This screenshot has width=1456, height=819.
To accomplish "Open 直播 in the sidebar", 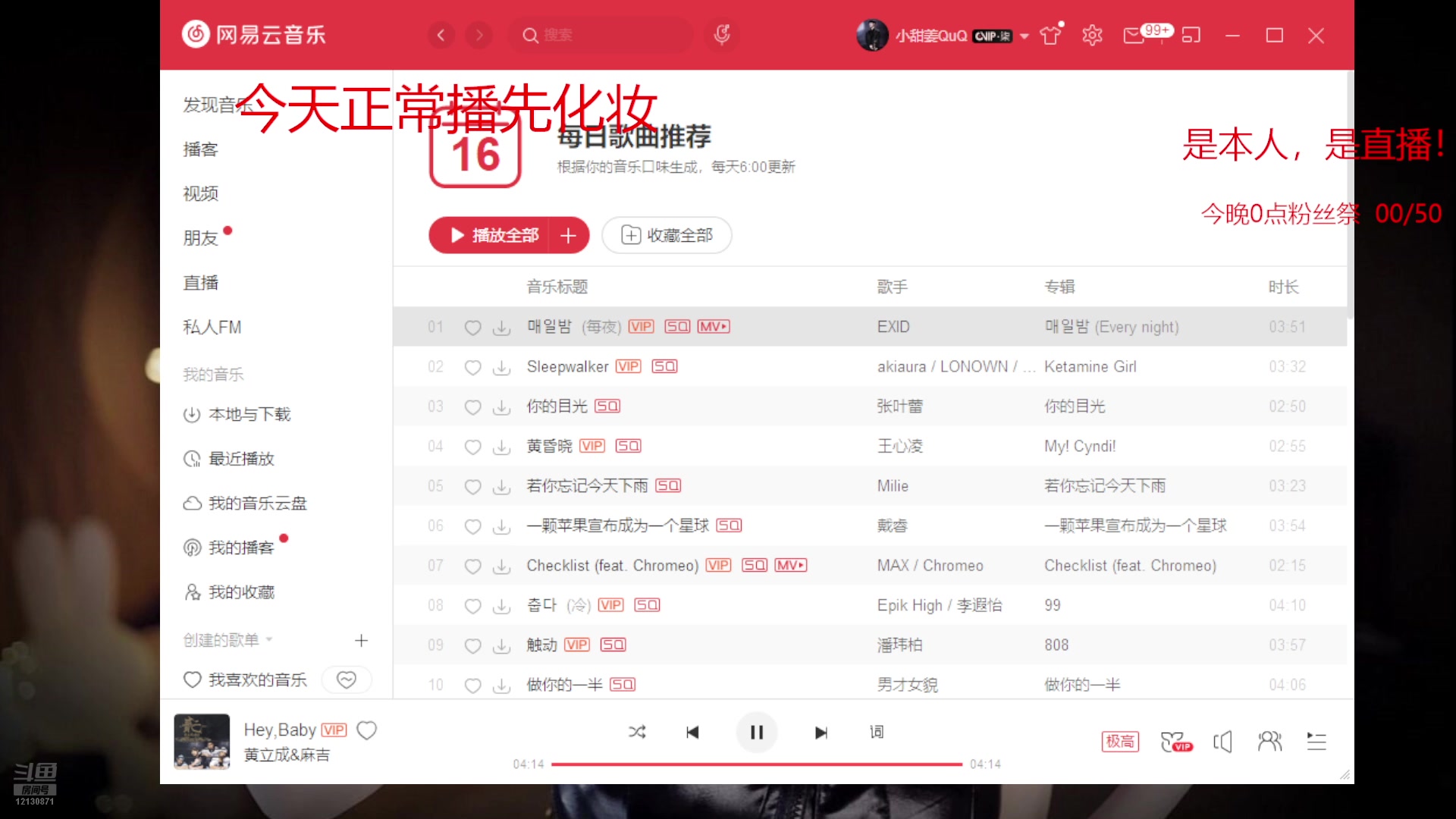I will [201, 283].
